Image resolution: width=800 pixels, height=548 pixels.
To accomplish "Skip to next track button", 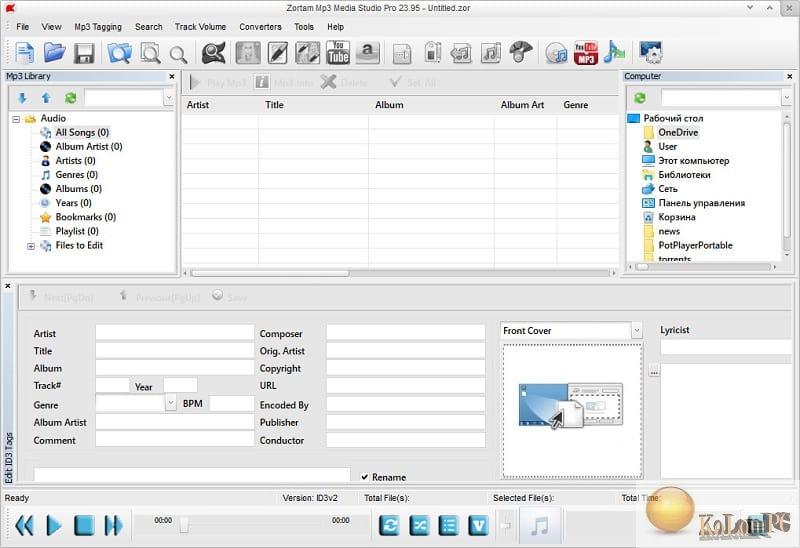I will 113,525.
